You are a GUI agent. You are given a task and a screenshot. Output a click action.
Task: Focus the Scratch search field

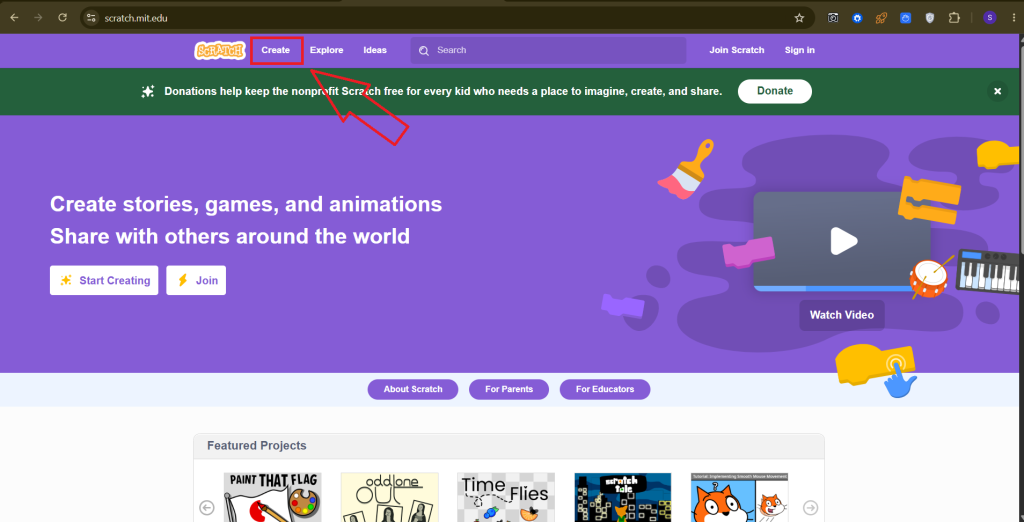549,50
